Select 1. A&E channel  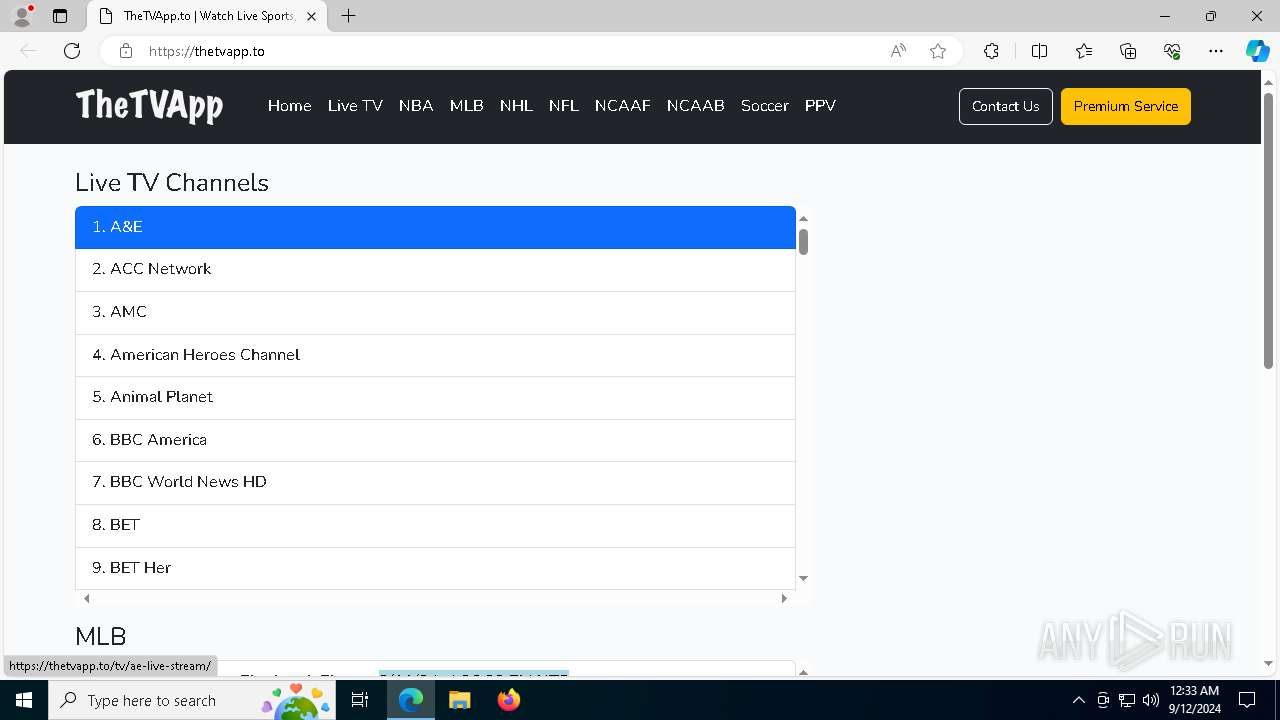click(x=435, y=227)
